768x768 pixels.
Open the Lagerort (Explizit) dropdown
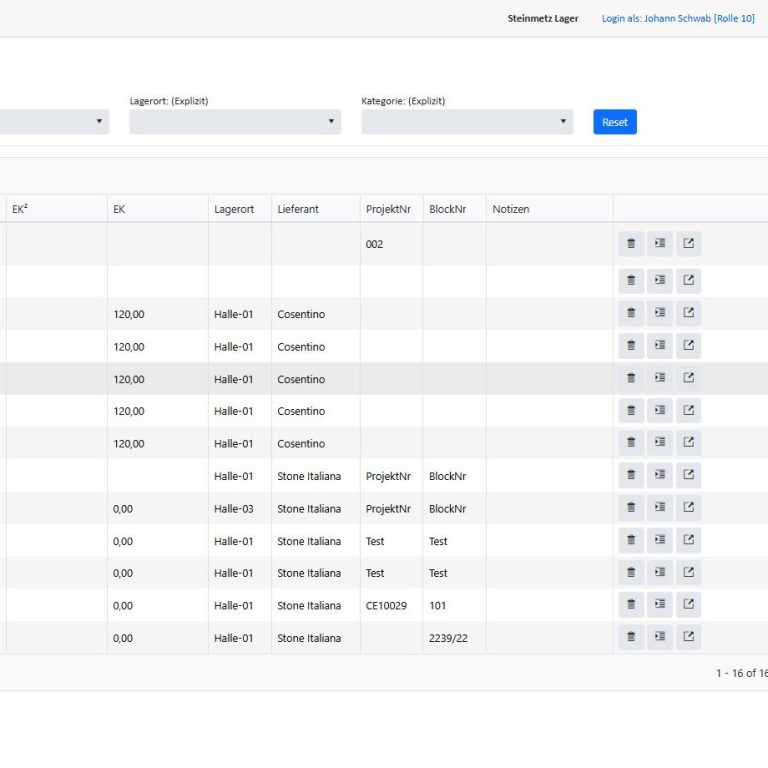coord(235,121)
